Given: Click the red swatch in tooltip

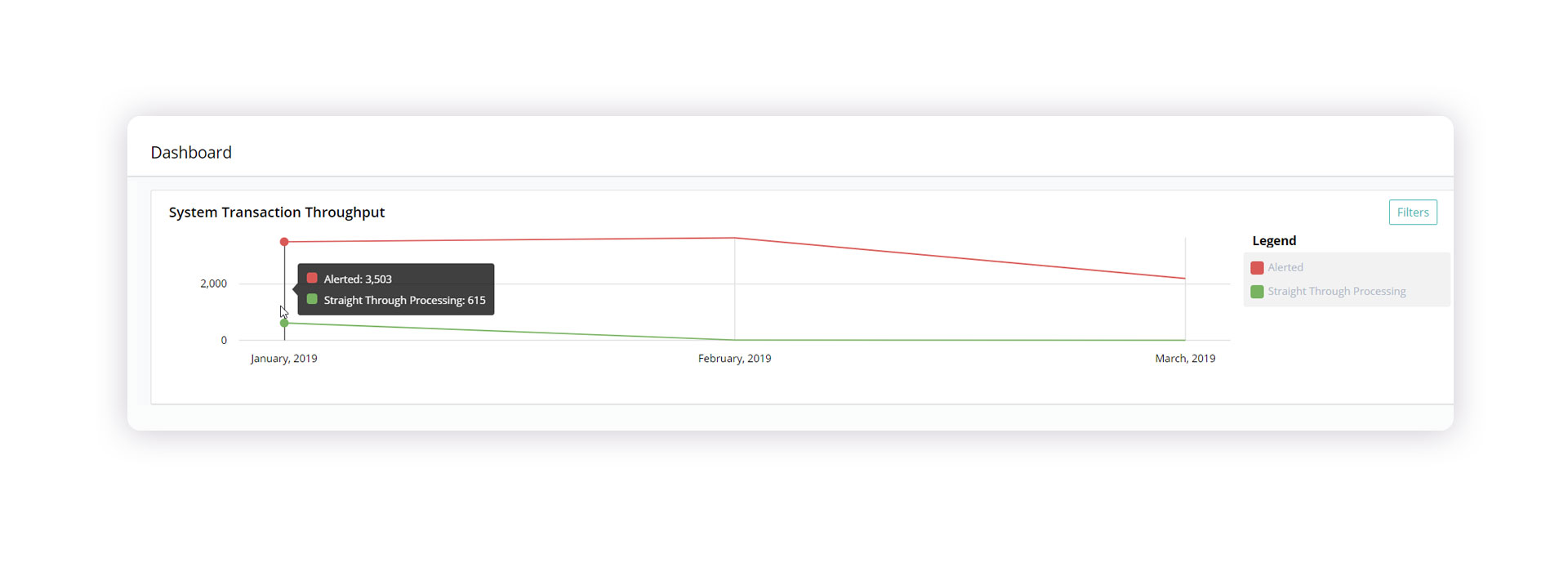Looking at the screenshot, I should tap(312, 279).
